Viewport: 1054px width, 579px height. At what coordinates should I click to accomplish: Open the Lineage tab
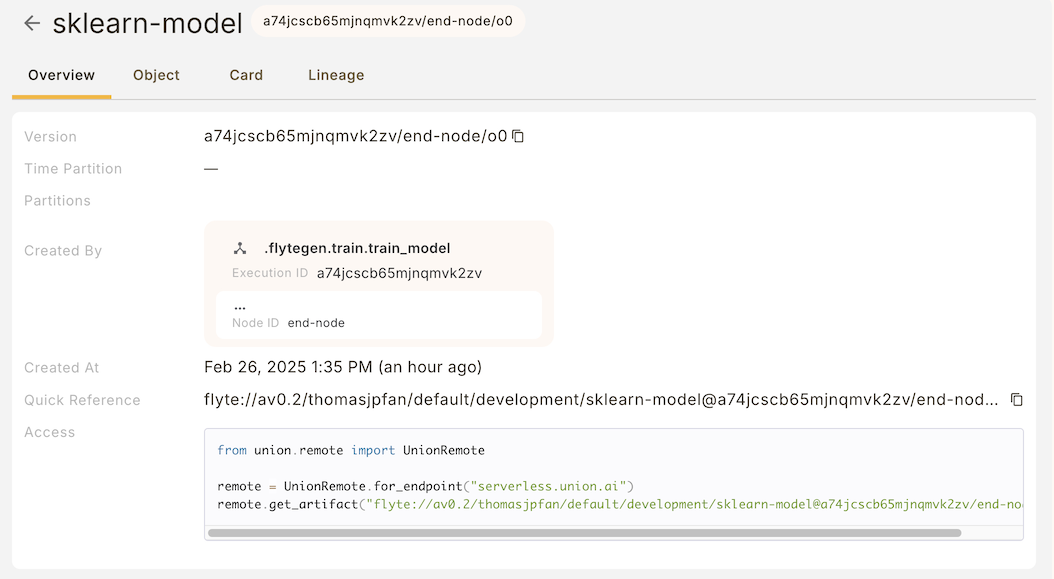pyautogui.click(x=335, y=75)
